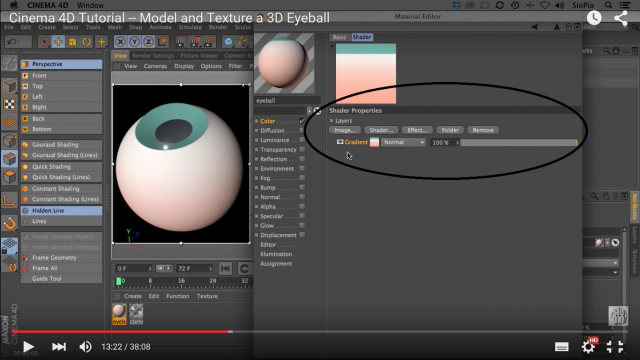Image resolution: width=640 pixels, height=360 pixels.
Task: Toggle the Z-axis lock icon
Action: 149,42
